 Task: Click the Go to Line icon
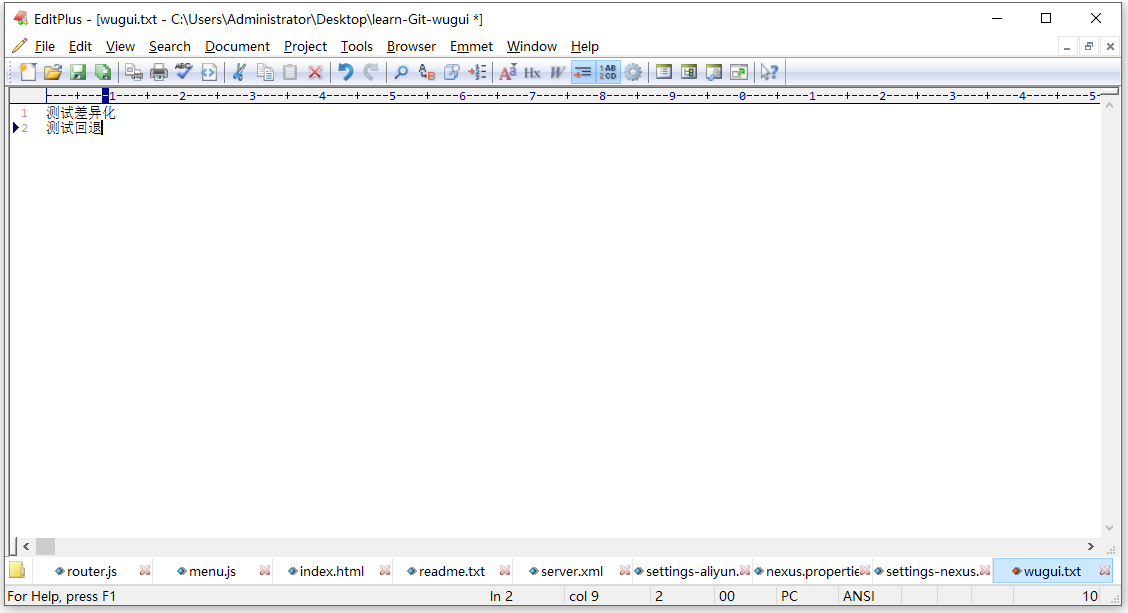477,72
